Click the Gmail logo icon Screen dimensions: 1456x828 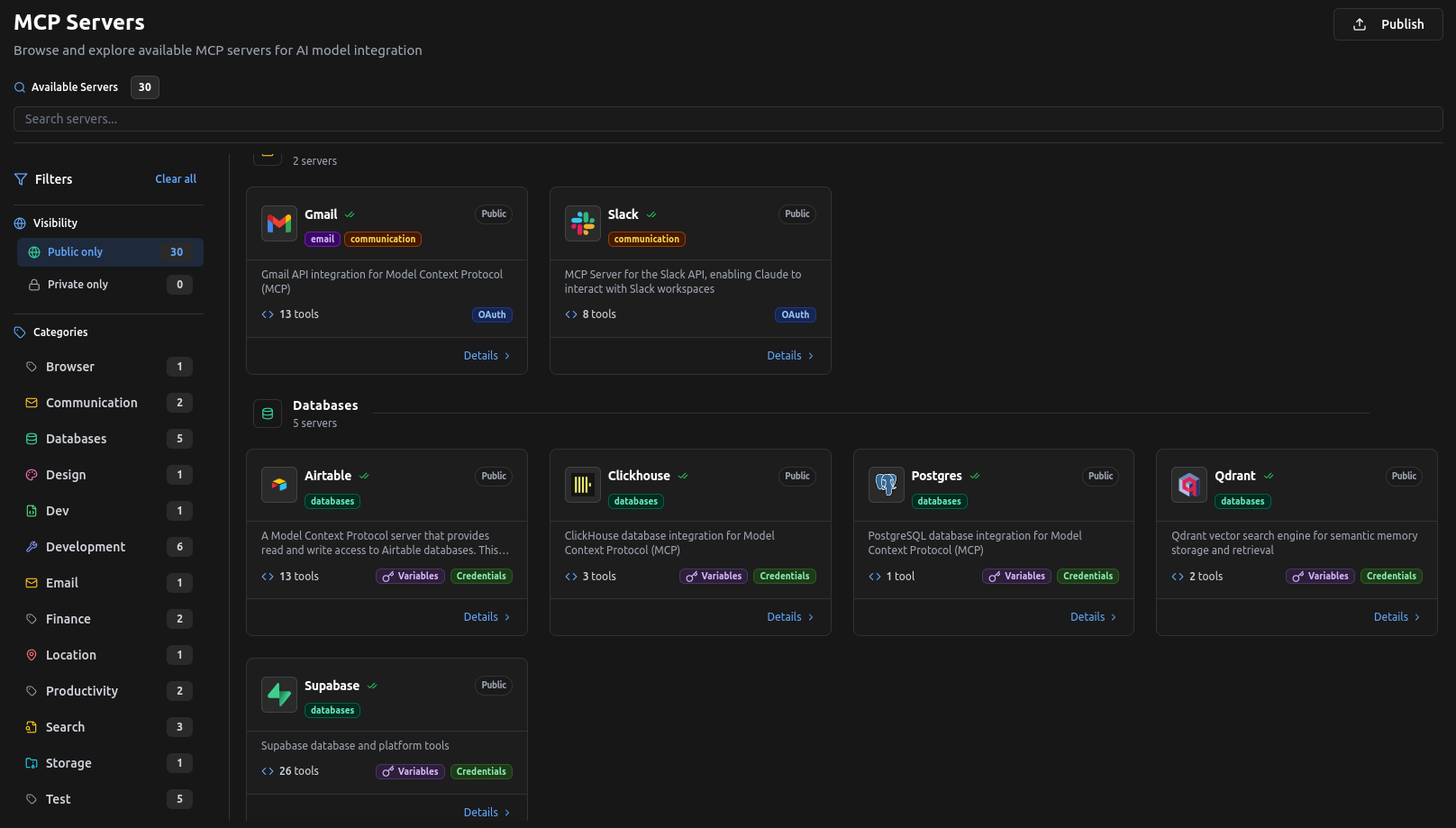[279, 223]
